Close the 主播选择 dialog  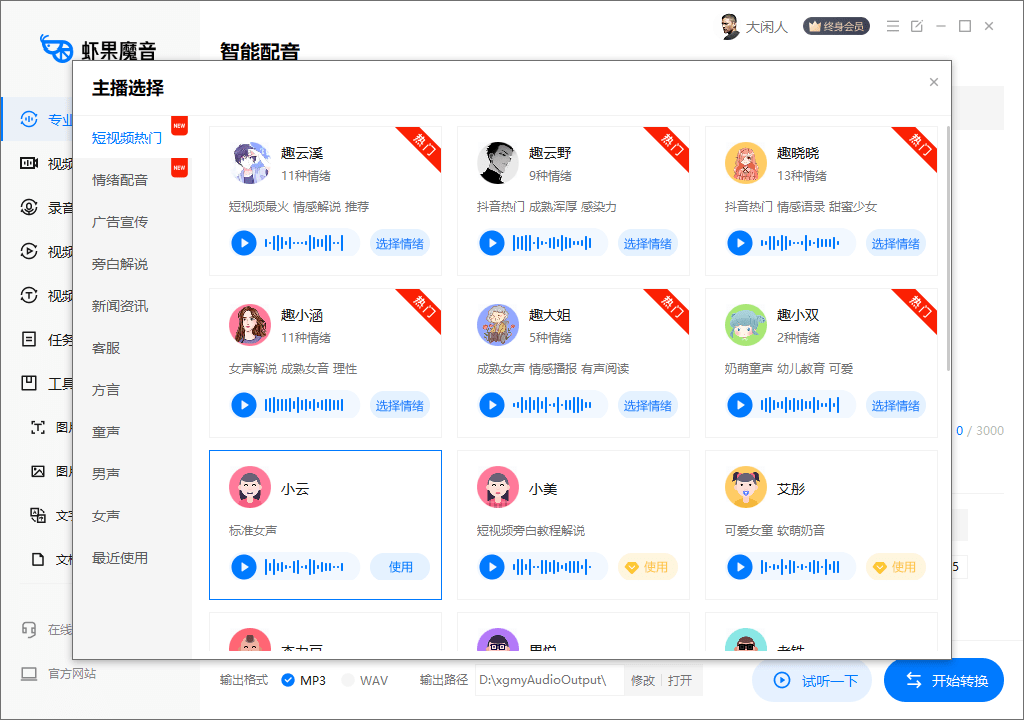[x=933, y=81]
